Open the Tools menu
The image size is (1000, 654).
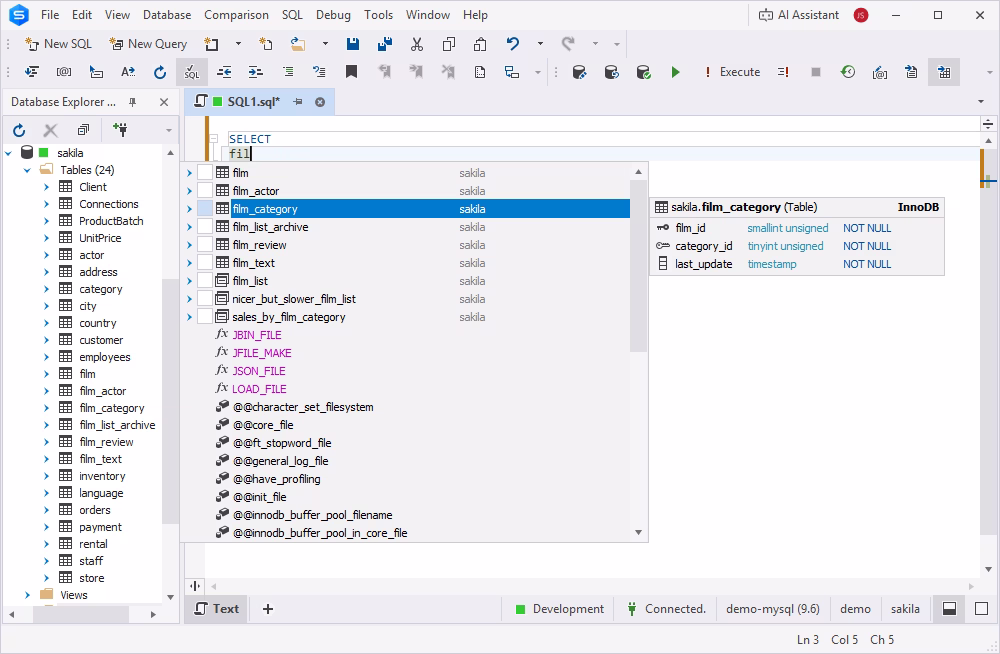click(378, 15)
